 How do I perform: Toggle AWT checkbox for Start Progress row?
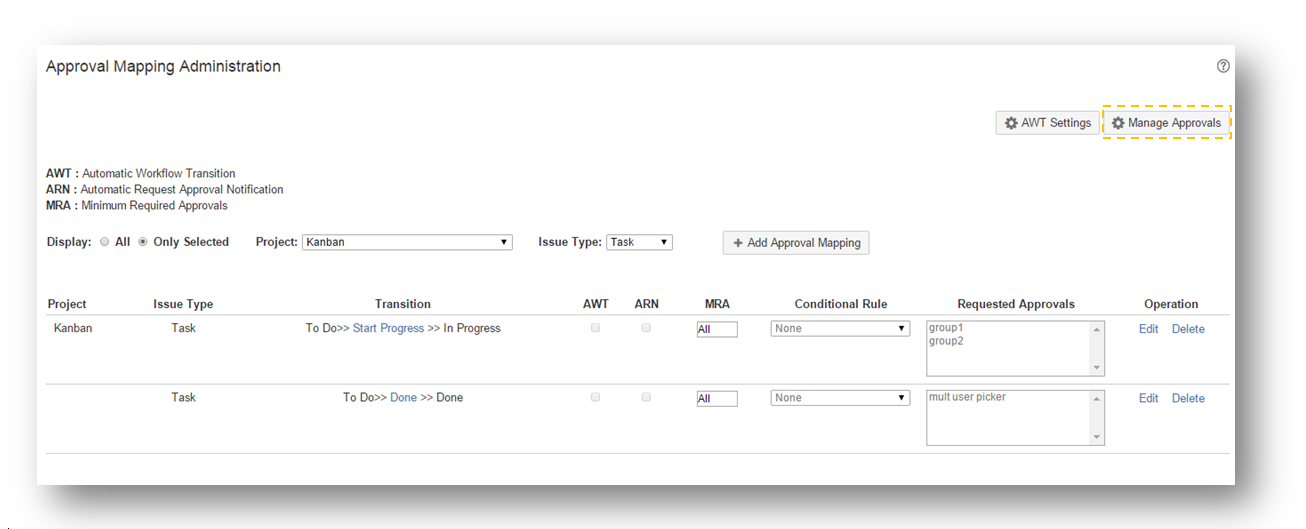click(595, 328)
